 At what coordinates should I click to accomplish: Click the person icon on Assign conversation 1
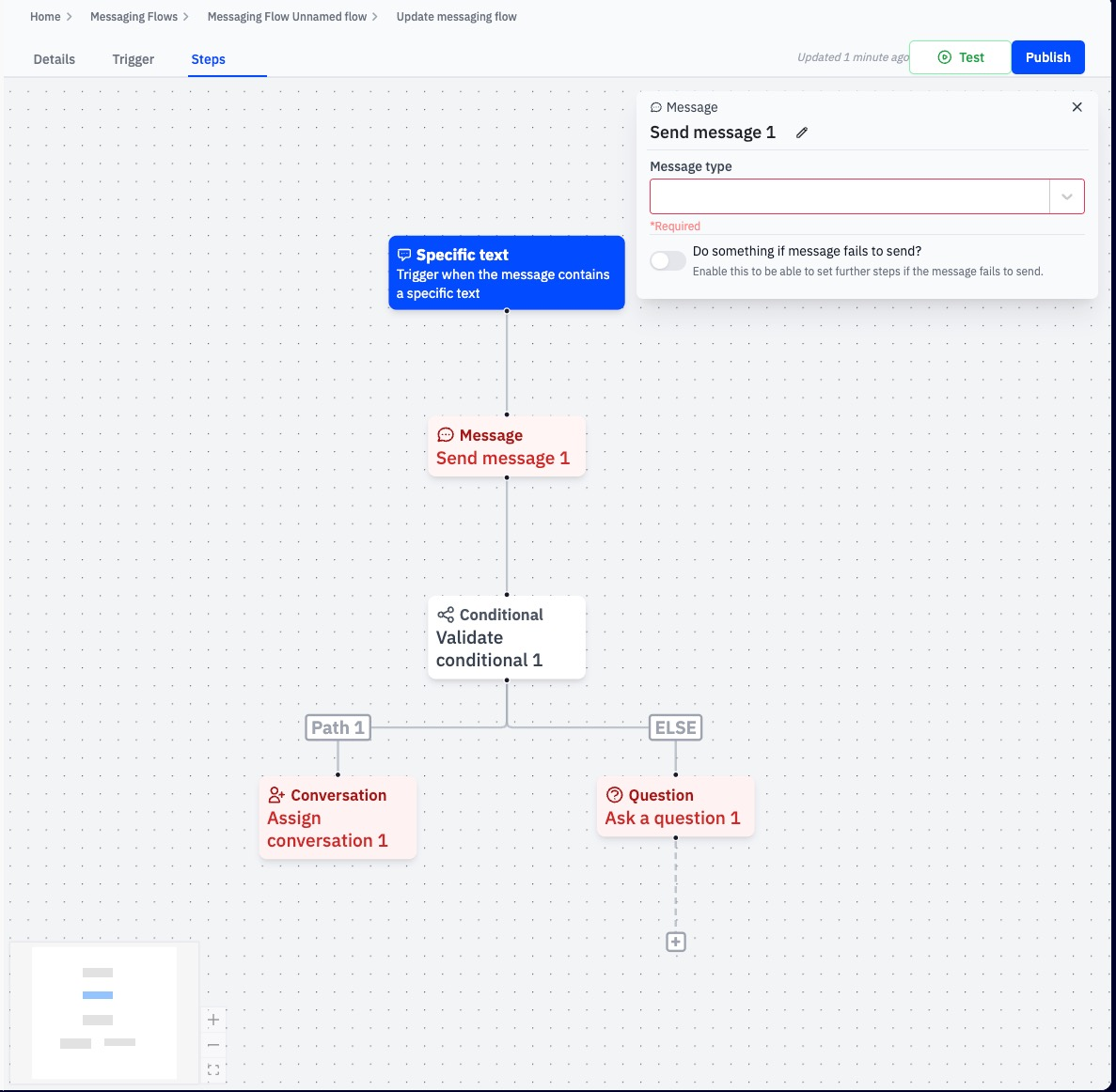(277, 795)
